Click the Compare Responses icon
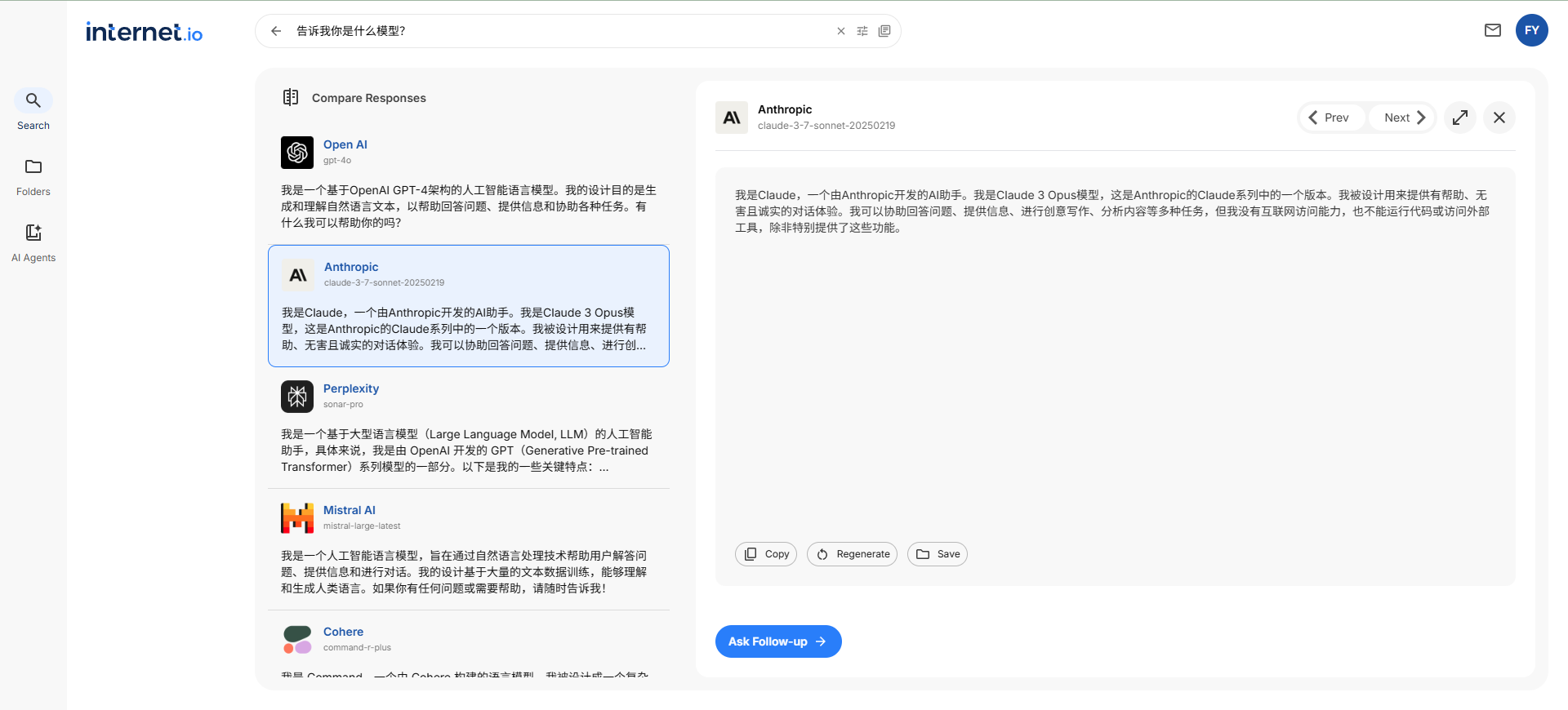This screenshot has width=1568, height=710. point(291,97)
